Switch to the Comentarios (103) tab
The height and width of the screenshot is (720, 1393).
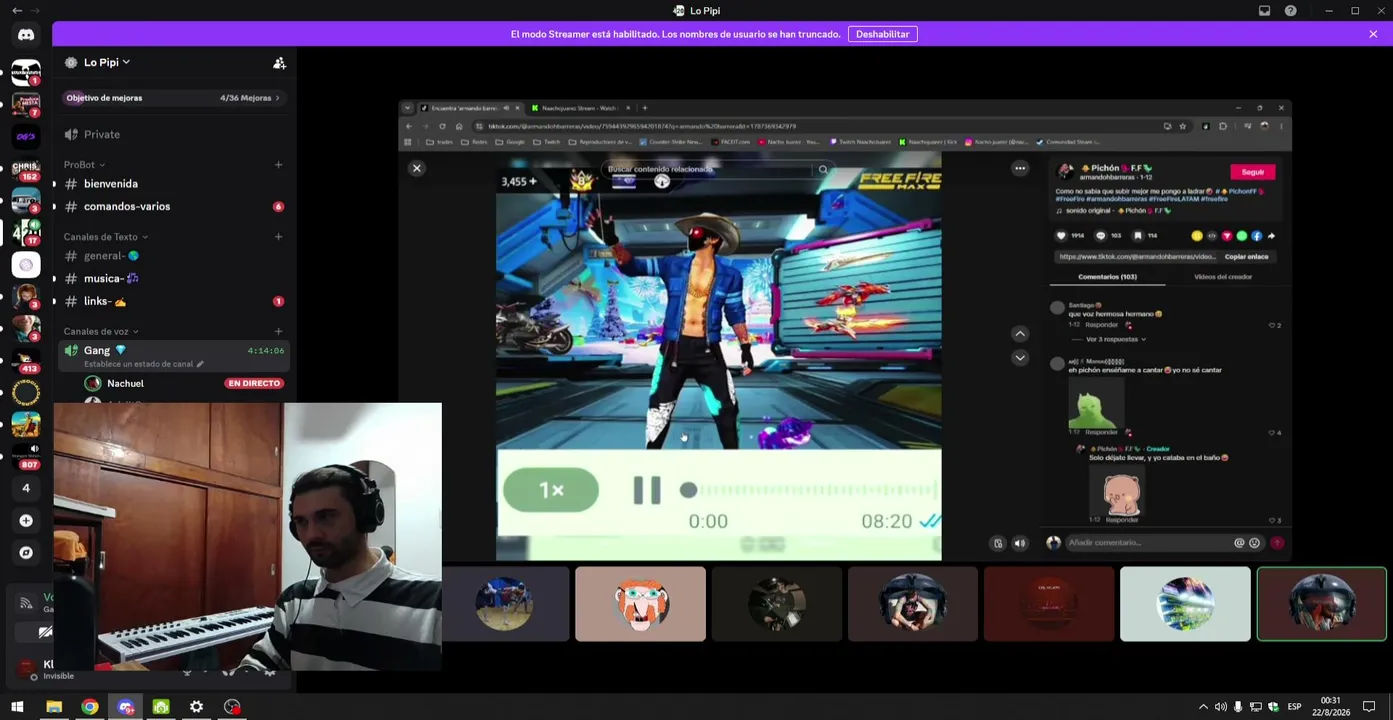coord(1107,277)
